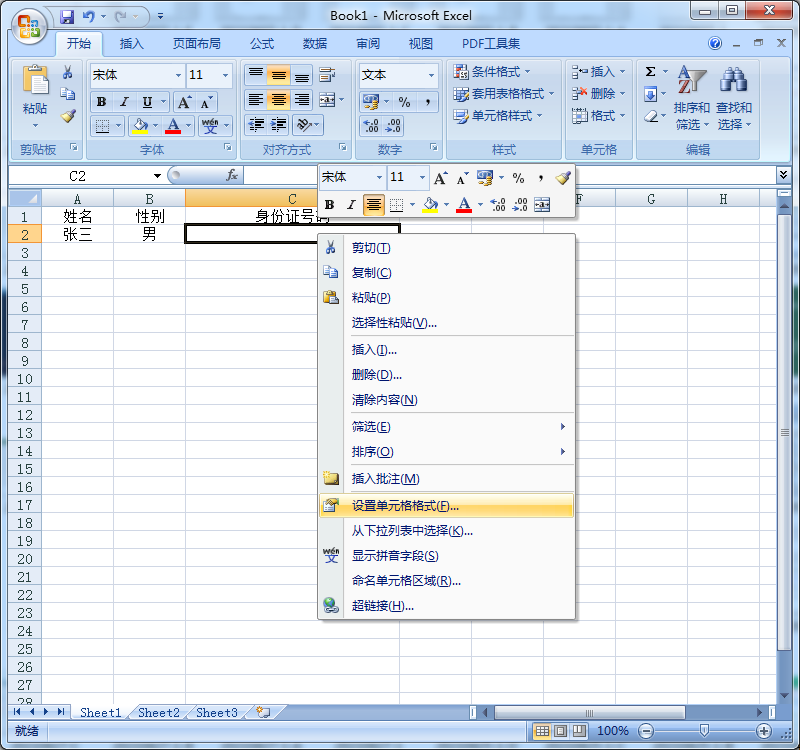
Task: Click Decrease Indent in ribbon alignment group
Action: (256, 124)
